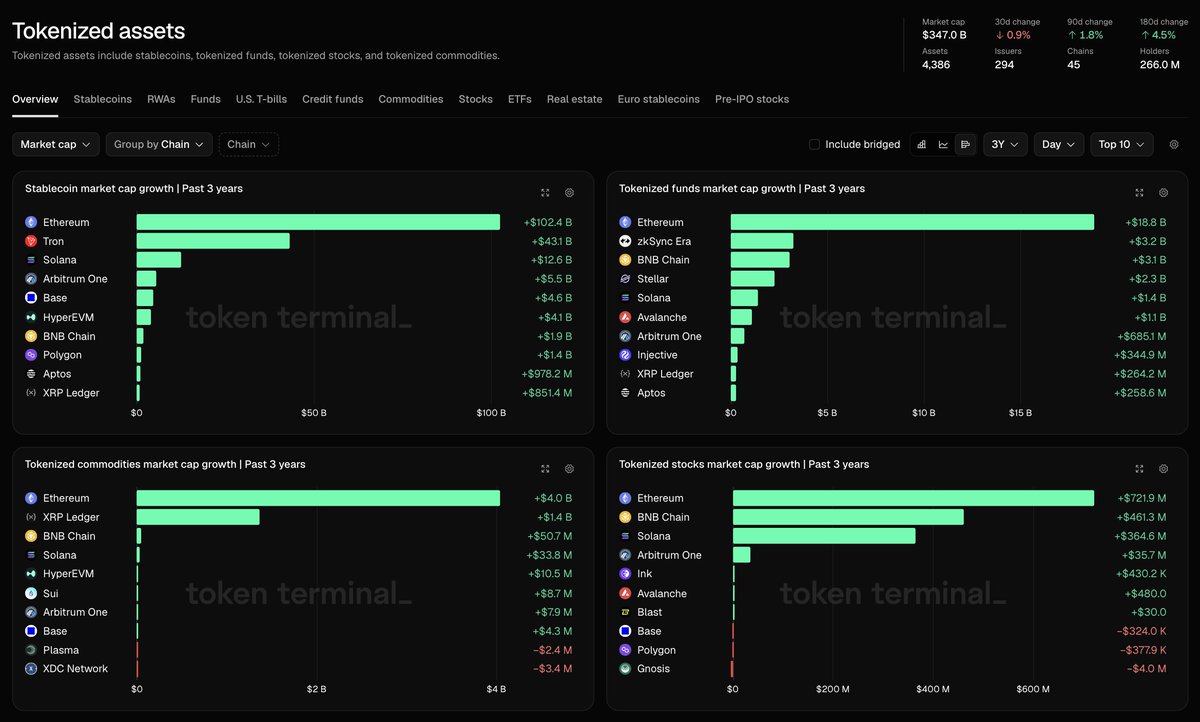The height and width of the screenshot is (722, 1200).
Task: Click XDC Network logo in commodities chart
Action: click(x=31, y=669)
